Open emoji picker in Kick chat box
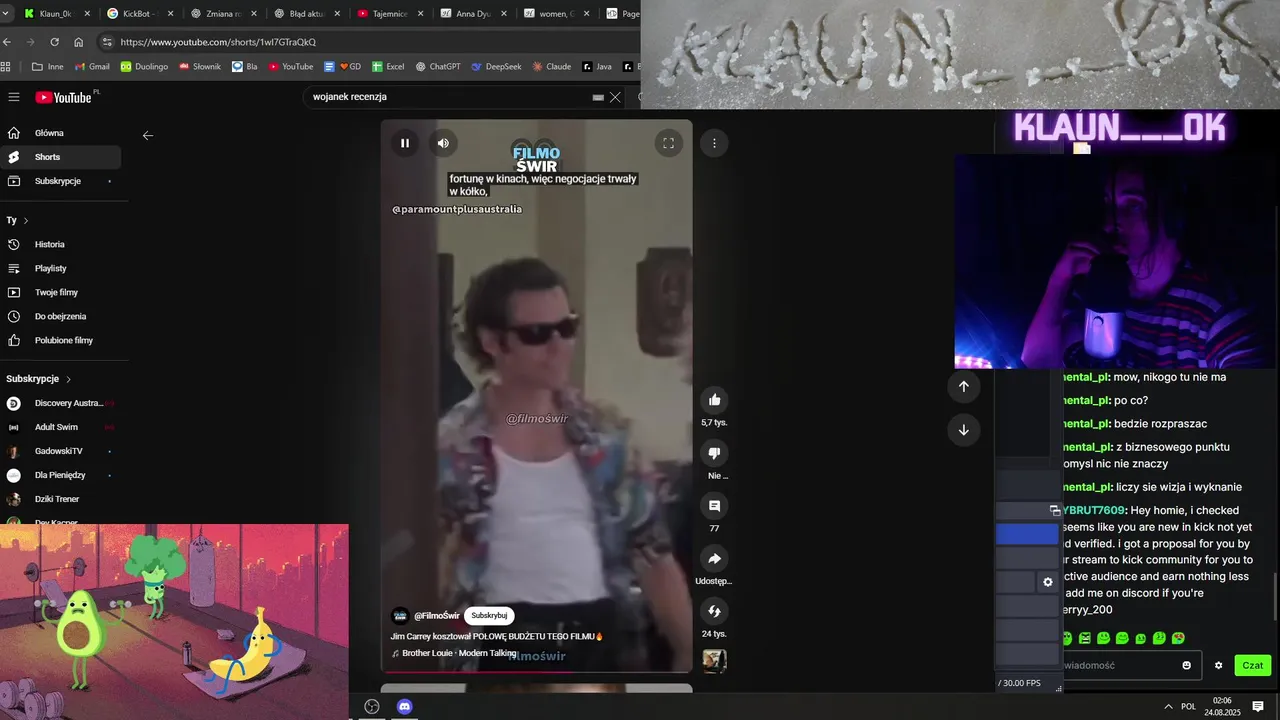The height and width of the screenshot is (720, 1280). [1187, 665]
